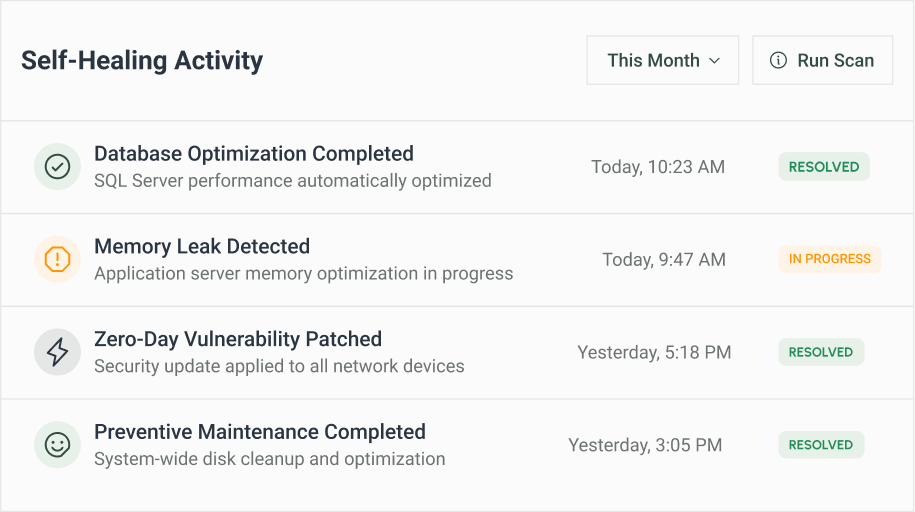Click RESOLVED badge for Database Optimization
The height and width of the screenshot is (512, 915).
824,167
